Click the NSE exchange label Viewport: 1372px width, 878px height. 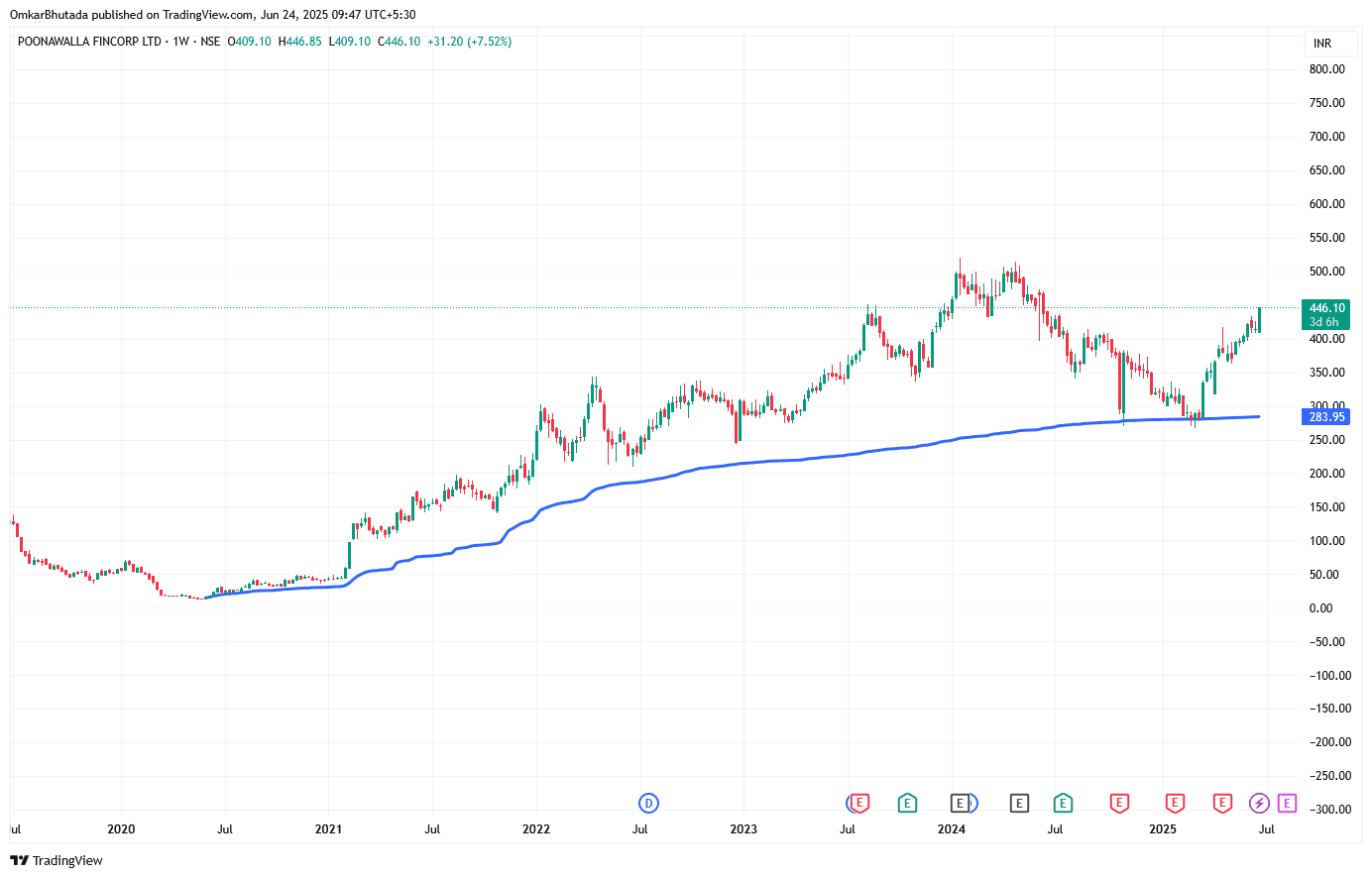point(210,42)
